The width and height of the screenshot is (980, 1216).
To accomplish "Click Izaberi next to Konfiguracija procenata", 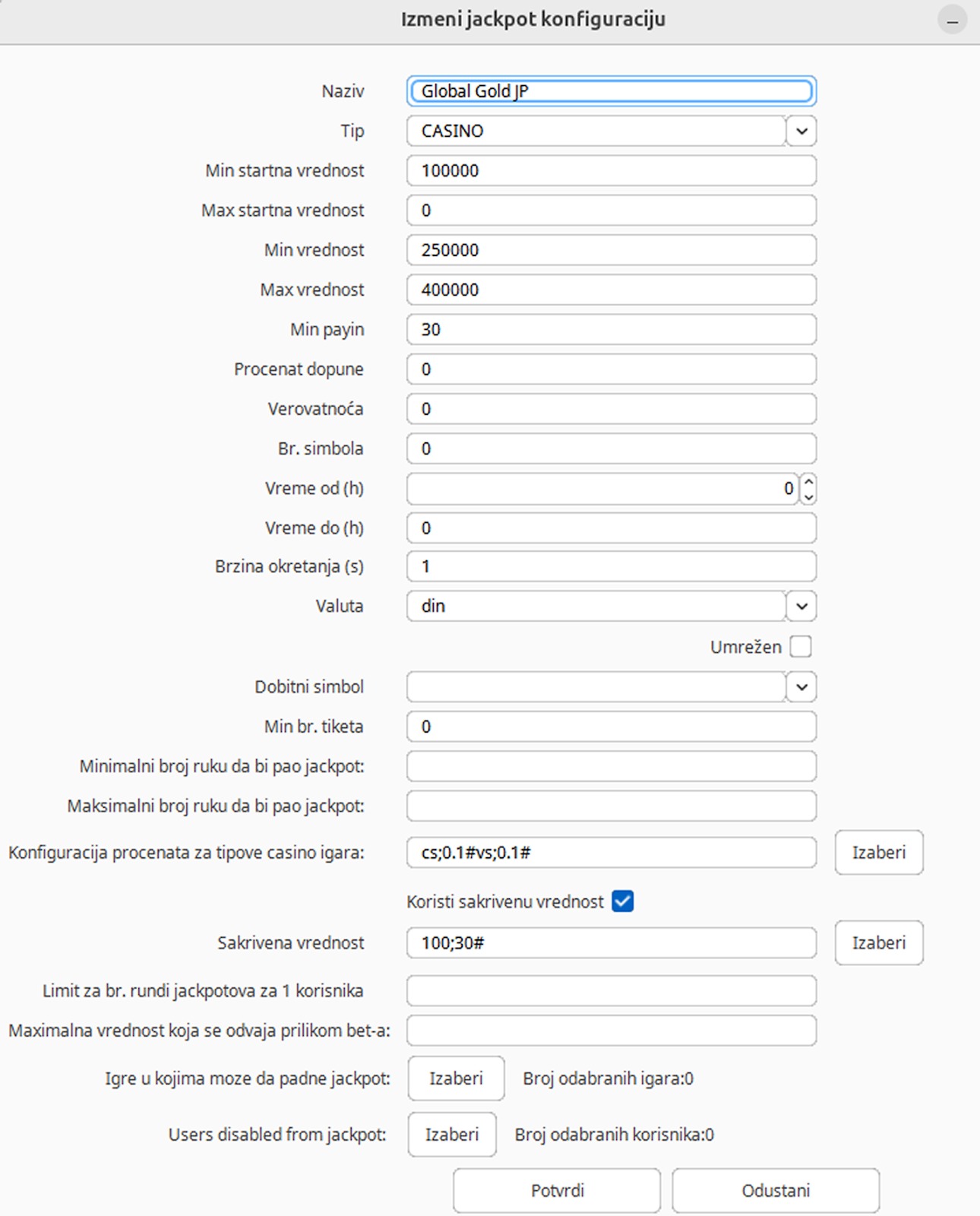I will tap(879, 853).
